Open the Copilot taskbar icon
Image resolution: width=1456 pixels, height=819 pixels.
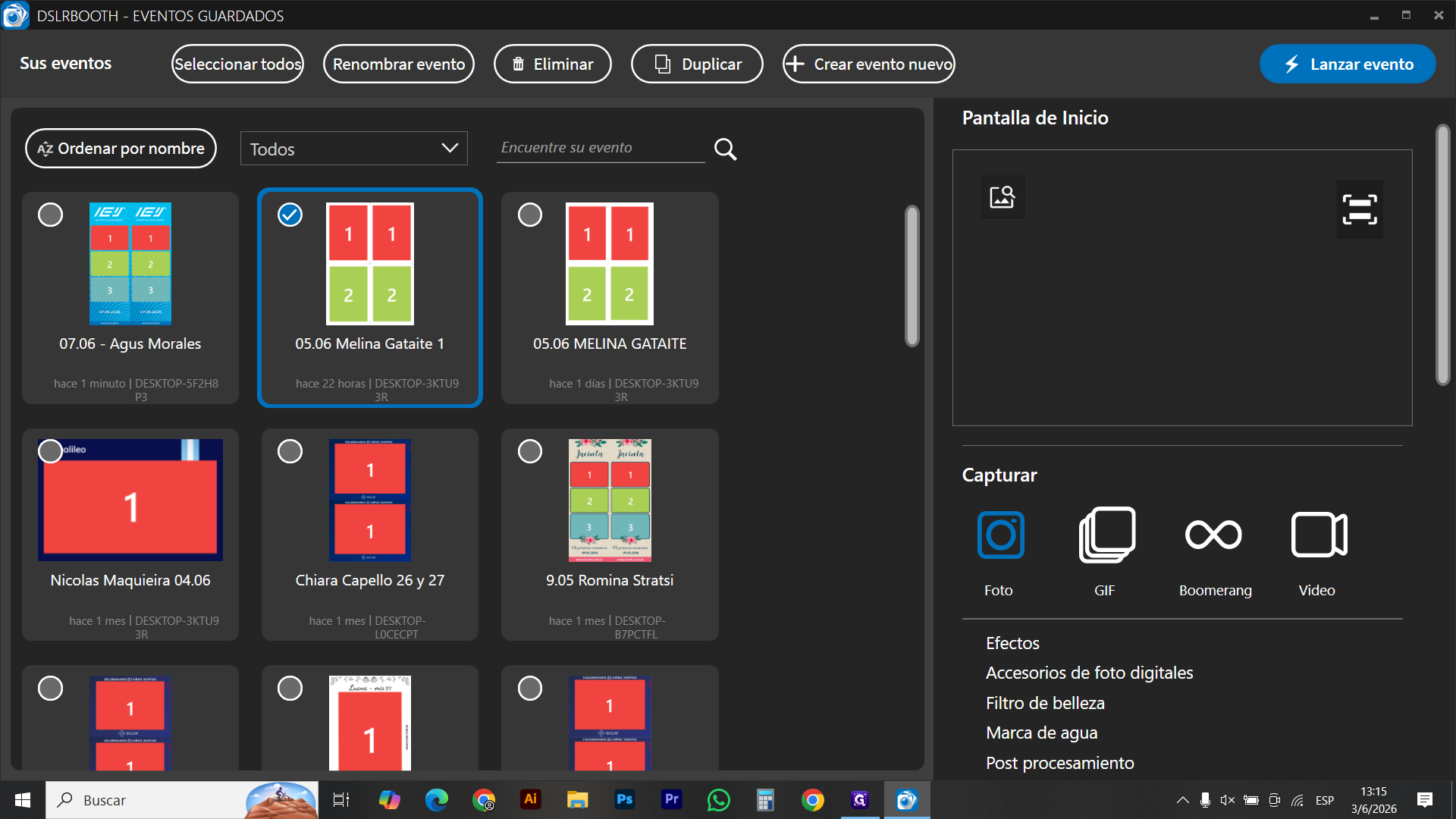tap(390, 800)
